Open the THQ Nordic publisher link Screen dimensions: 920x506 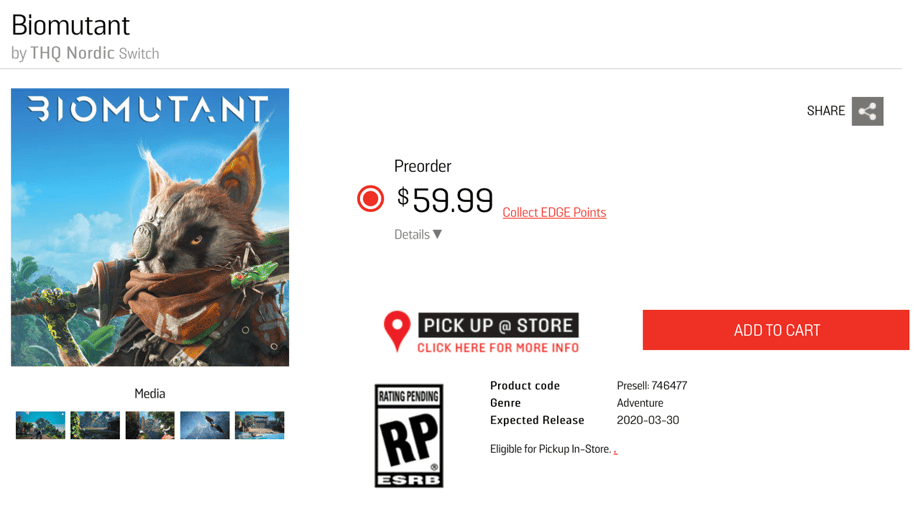pos(72,53)
